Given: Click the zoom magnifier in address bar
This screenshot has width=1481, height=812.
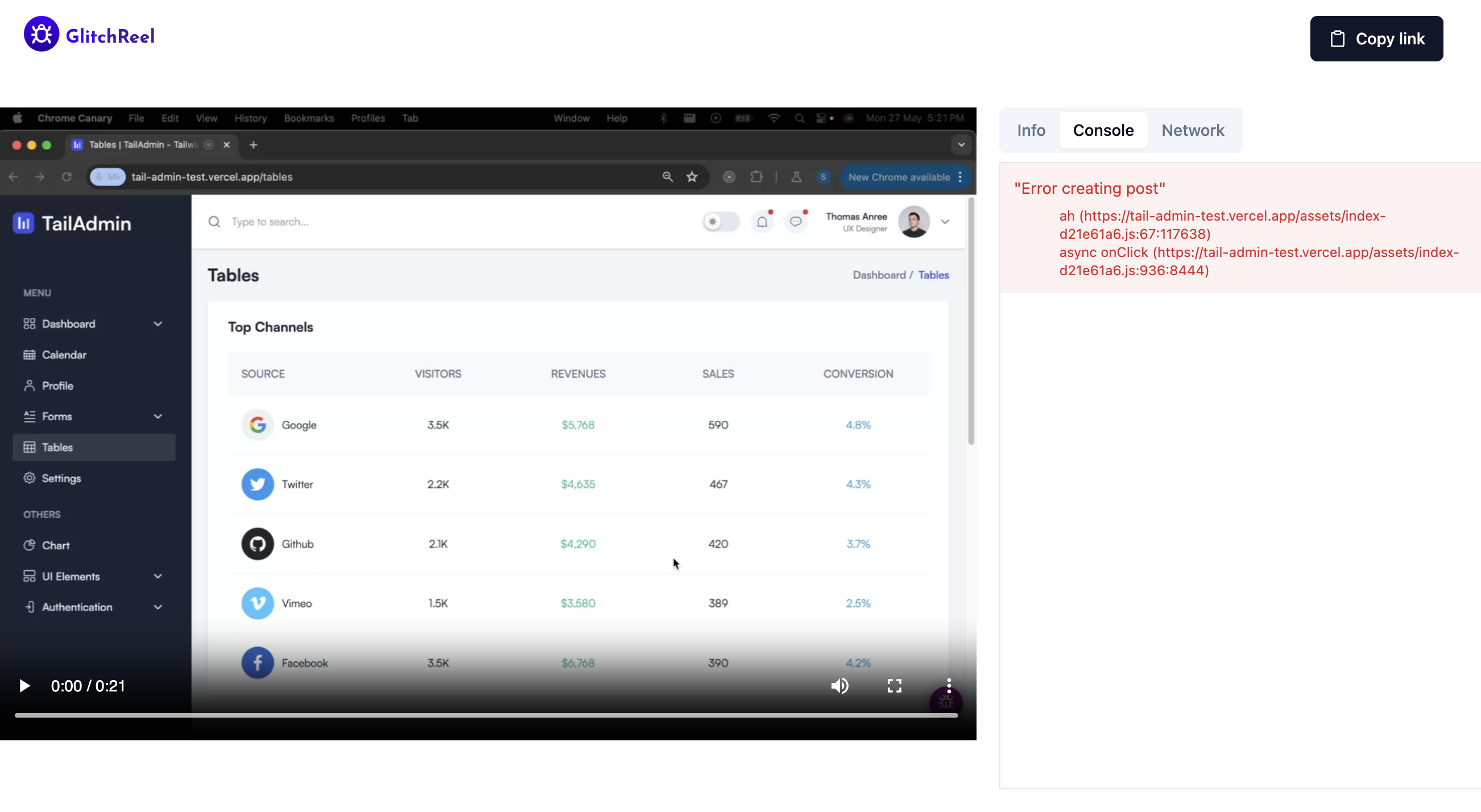Looking at the screenshot, I should [667, 177].
